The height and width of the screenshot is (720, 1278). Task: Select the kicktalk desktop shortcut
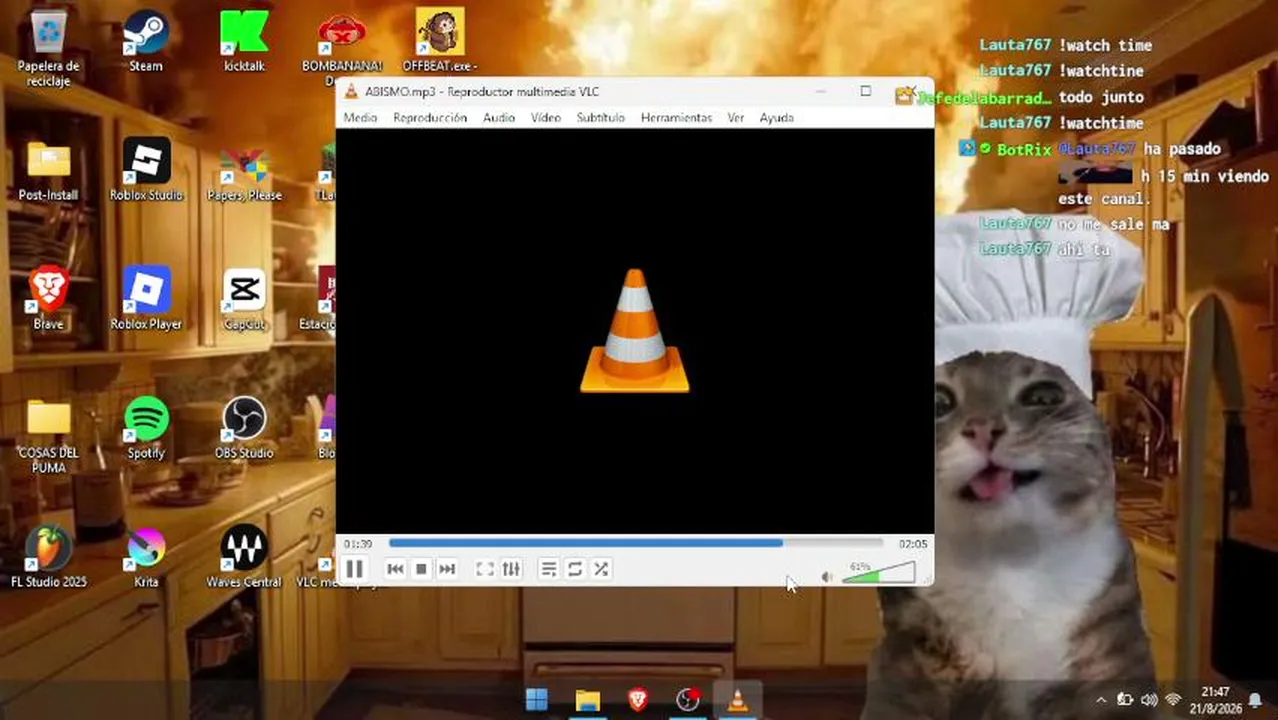coord(244,43)
